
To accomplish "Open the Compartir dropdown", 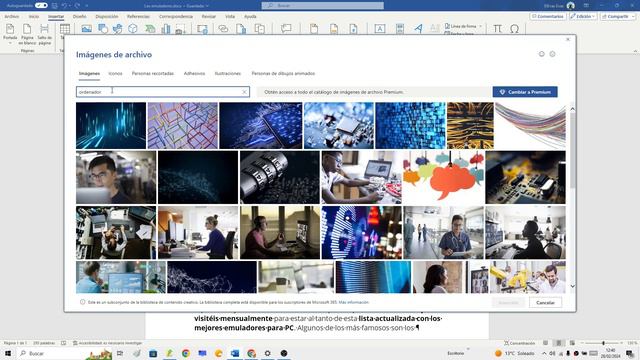I will (618, 16).
